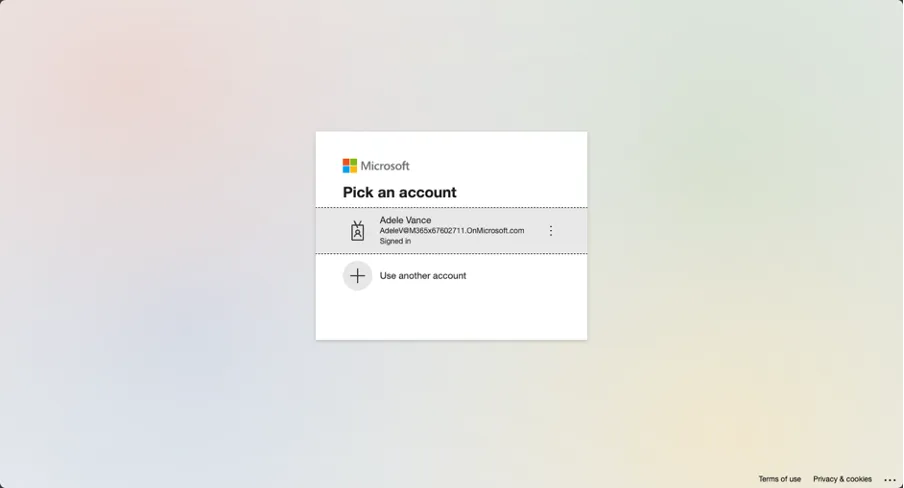Screen dimensions: 904x488
Task: Open the three-dot menu for Adele Vance
Action: (x=551, y=231)
